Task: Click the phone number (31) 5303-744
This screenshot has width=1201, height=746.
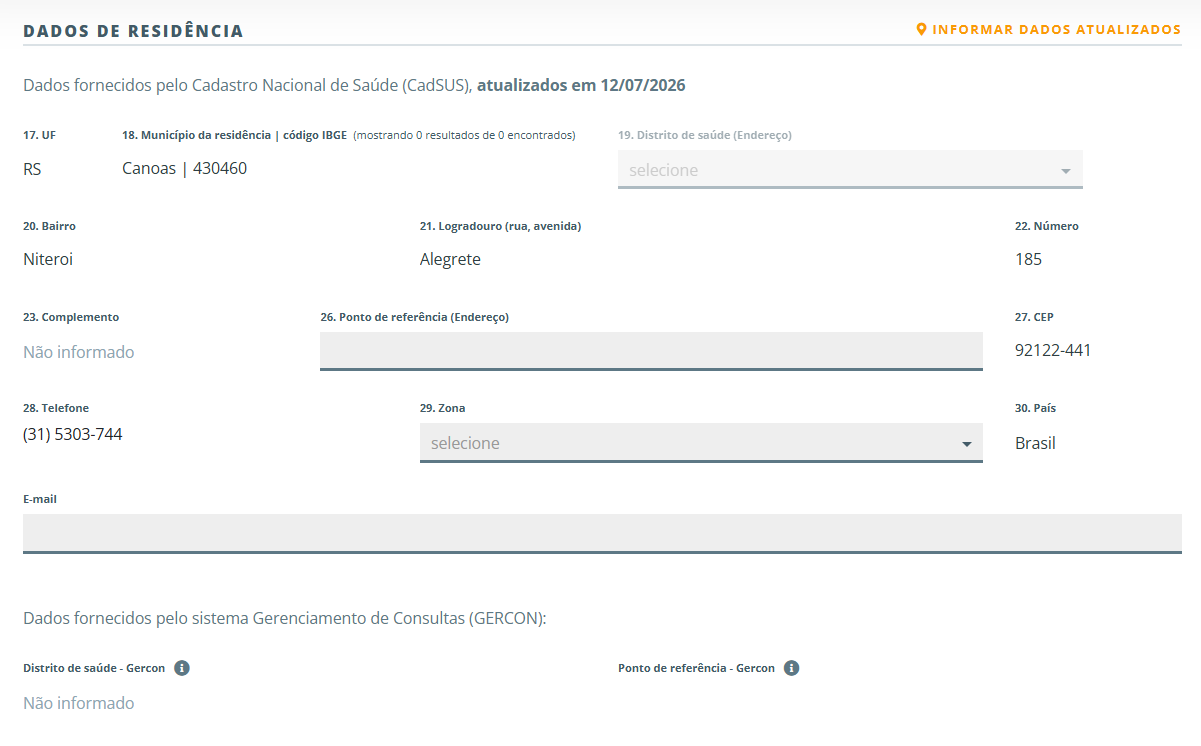Action: [73, 435]
